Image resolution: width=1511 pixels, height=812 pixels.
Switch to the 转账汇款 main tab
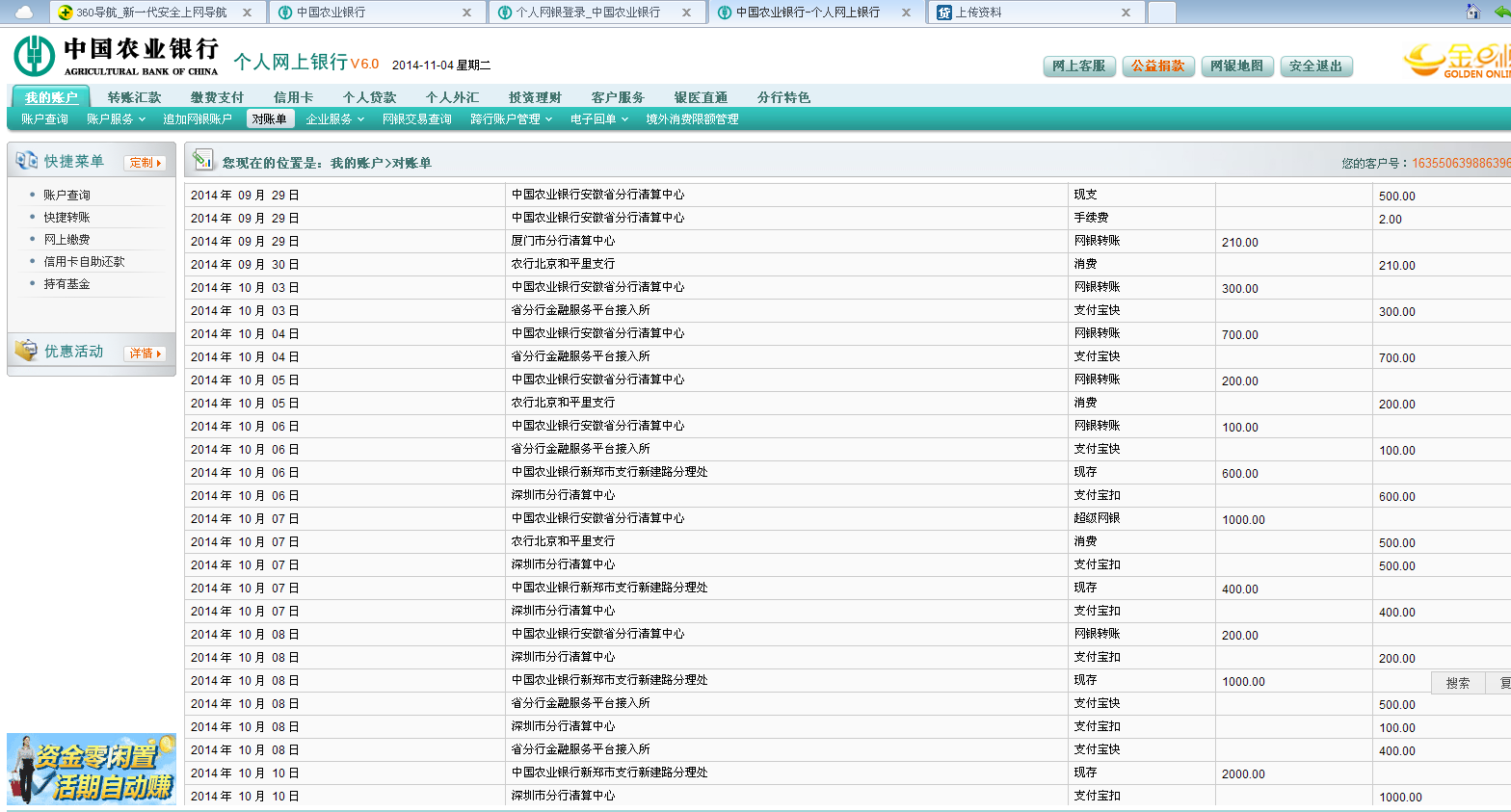point(134,97)
